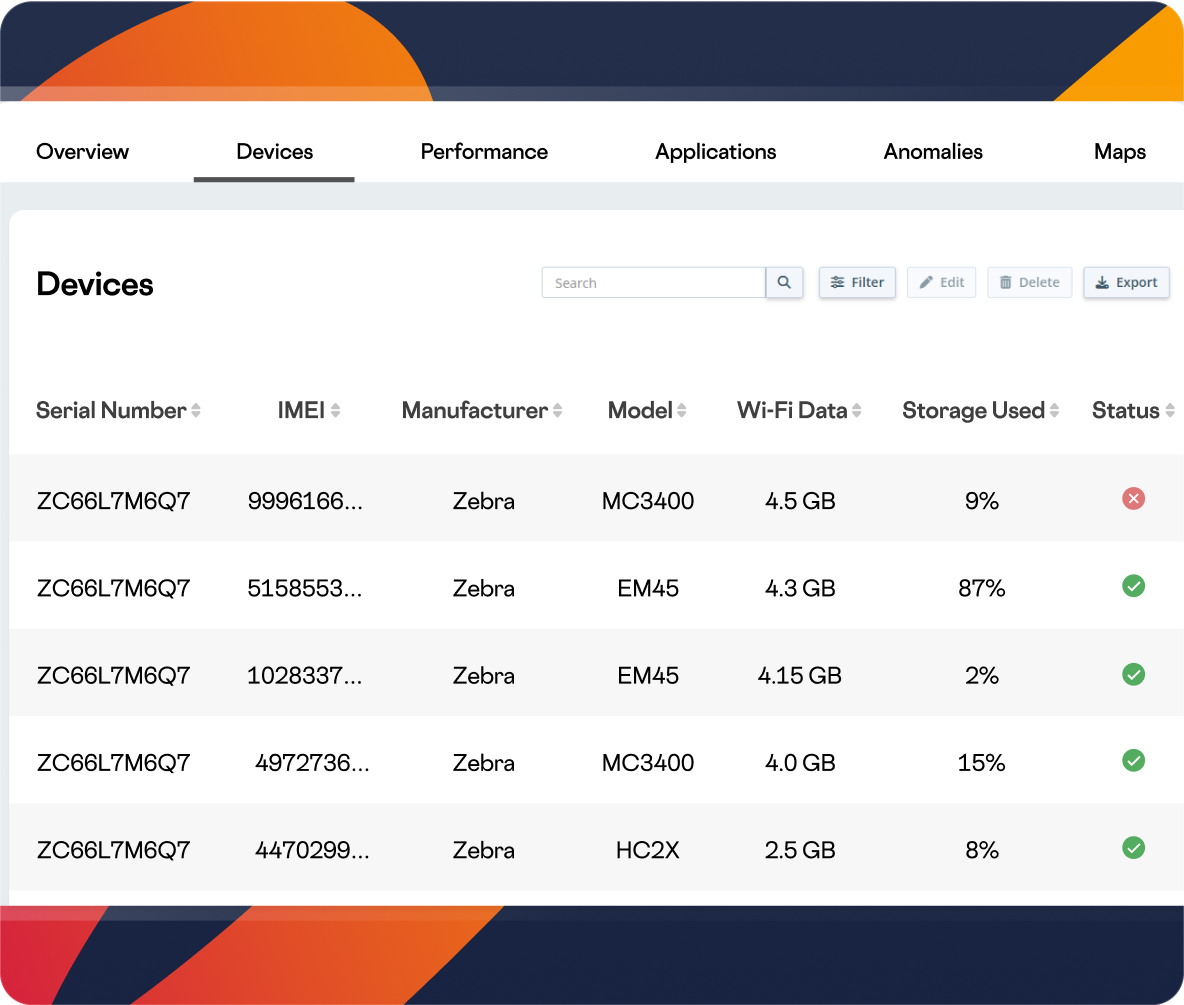Viewport: 1184px width, 1005px height.
Task: Click the green status check in 15% storage row
Action: coord(1133,761)
